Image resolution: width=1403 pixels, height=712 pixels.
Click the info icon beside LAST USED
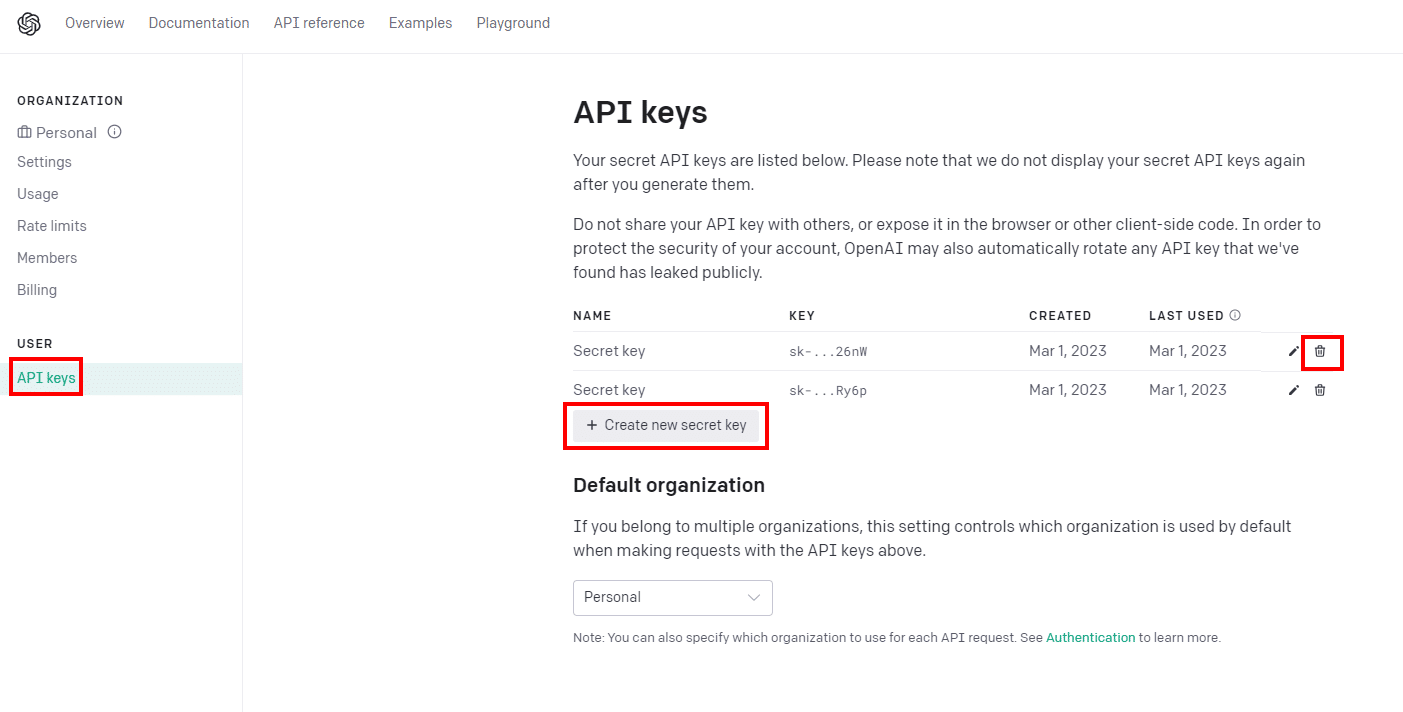pyautogui.click(x=1235, y=315)
